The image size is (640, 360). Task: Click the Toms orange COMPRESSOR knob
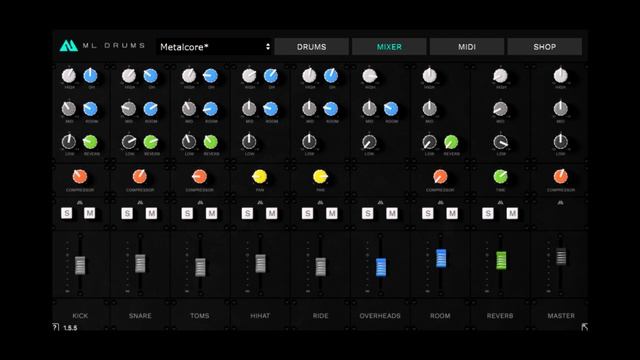pyautogui.click(x=200, y=176)
